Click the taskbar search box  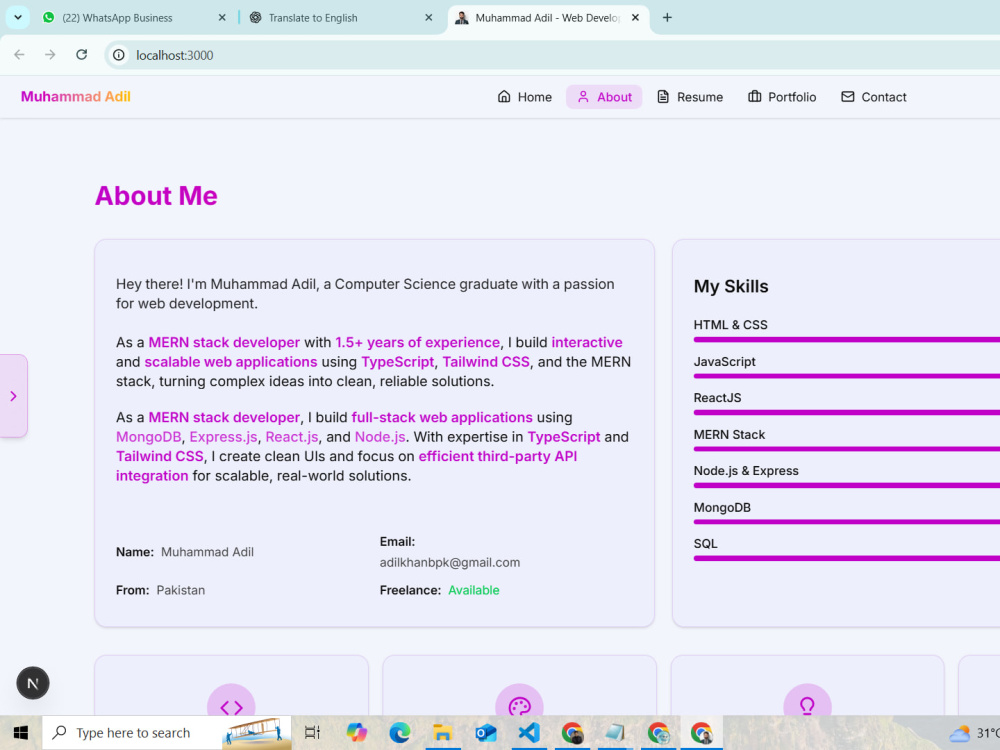click(x=166, y=733)
